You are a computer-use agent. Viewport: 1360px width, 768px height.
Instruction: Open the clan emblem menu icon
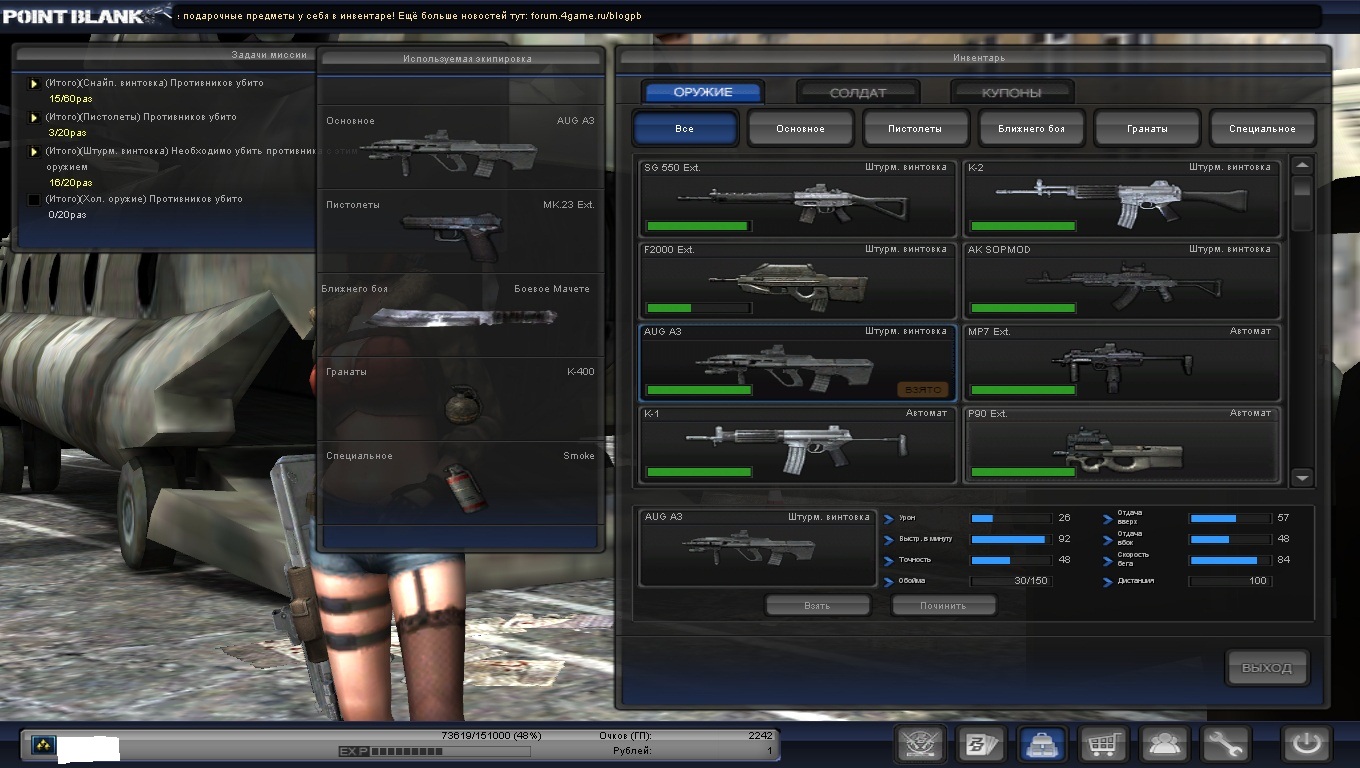[918, 744]
